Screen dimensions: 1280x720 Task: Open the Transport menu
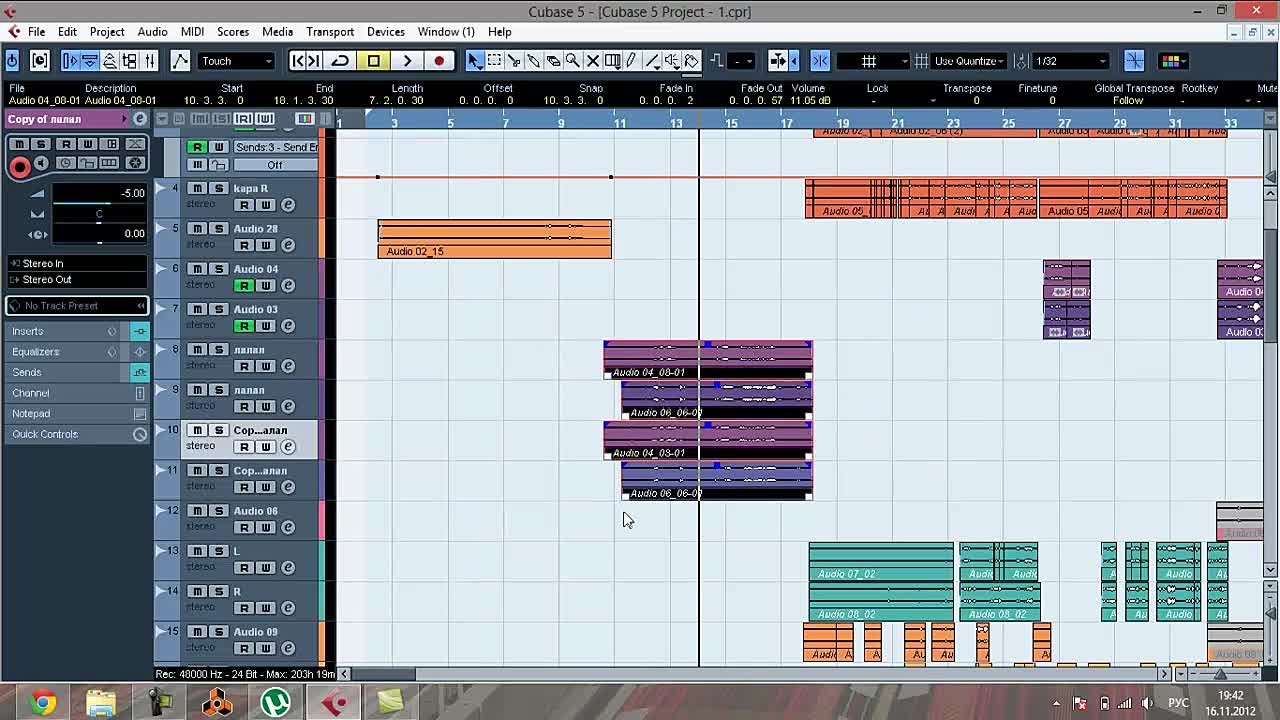coord(330,32)
